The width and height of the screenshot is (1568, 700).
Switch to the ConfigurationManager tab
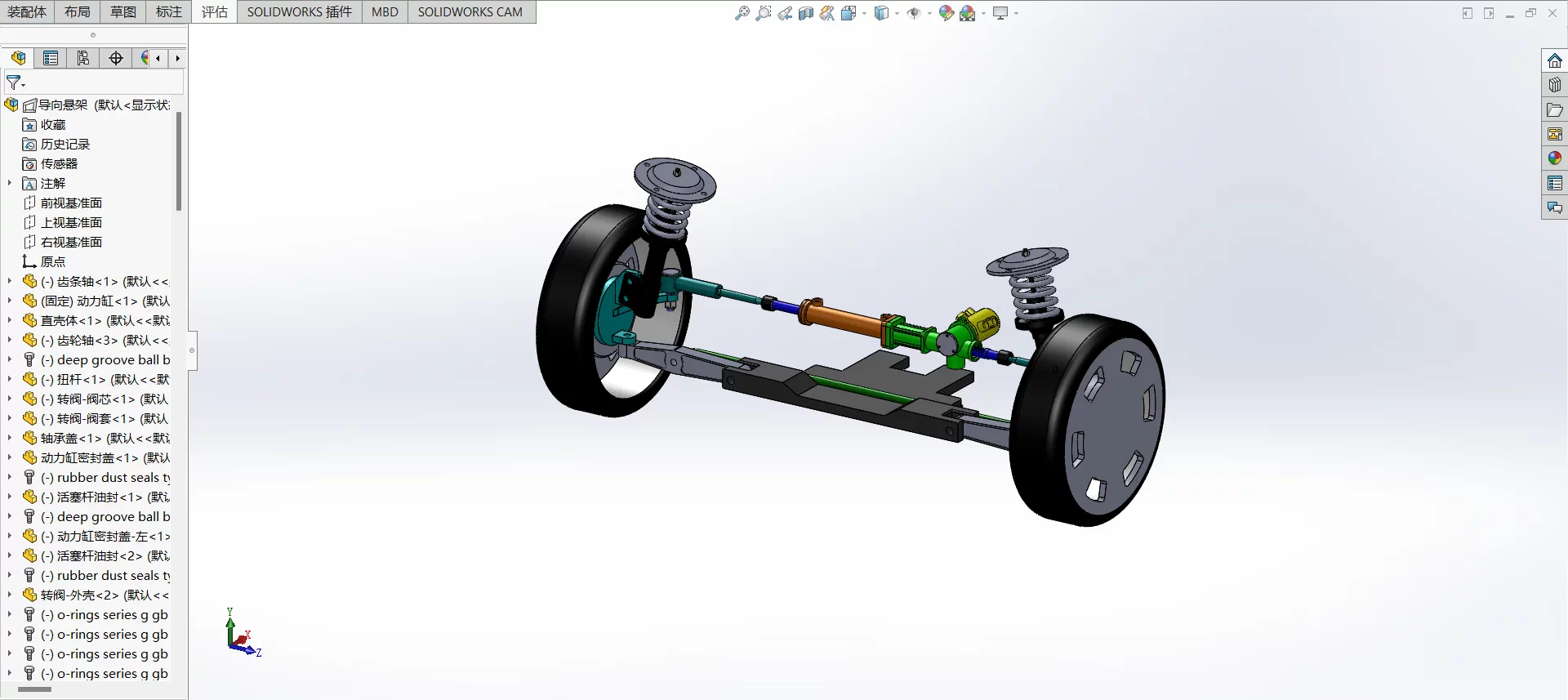pos(83,58)
